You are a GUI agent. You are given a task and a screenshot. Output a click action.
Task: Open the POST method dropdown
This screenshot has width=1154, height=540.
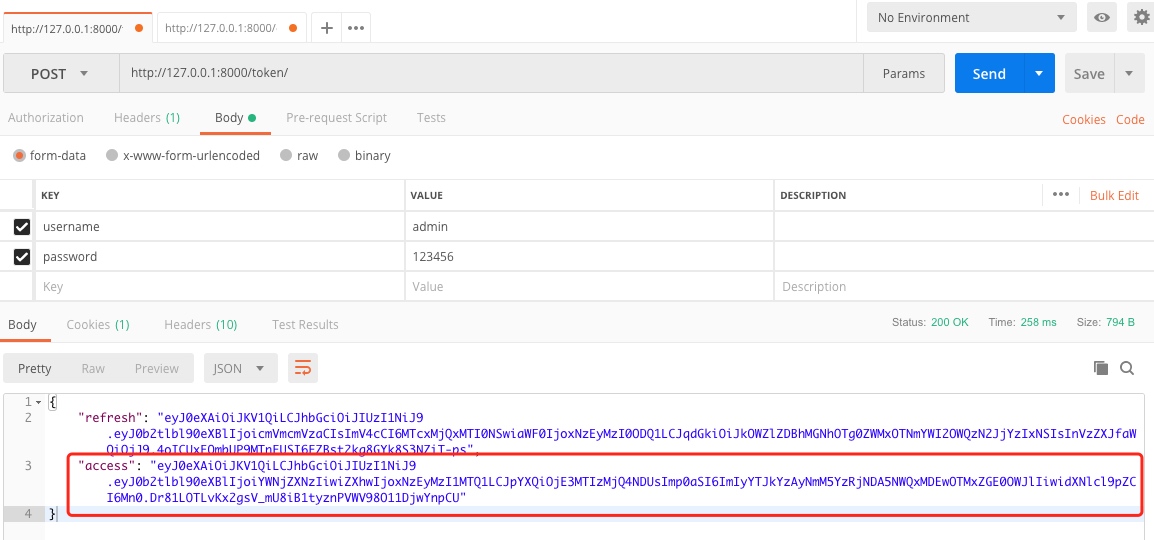coord(61,74)
